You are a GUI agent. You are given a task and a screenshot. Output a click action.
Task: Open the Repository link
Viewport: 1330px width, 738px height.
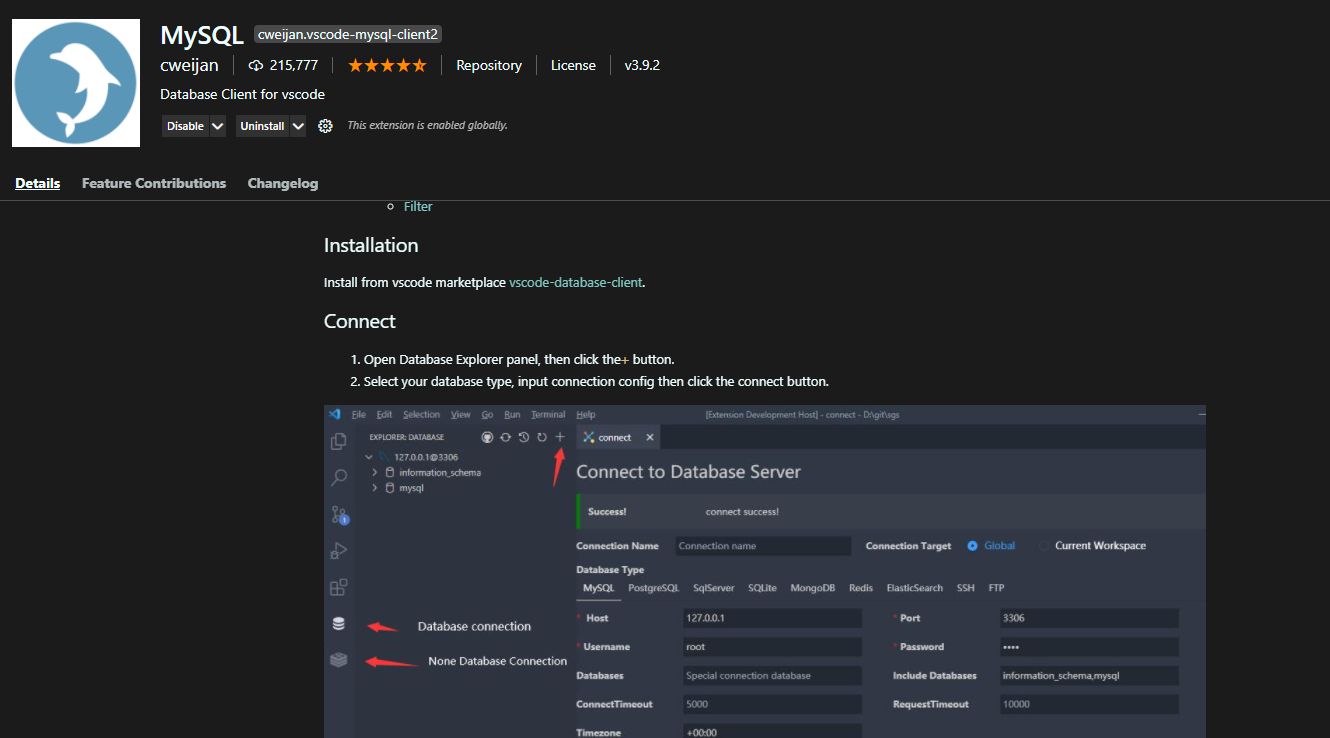tap(489, 65)
